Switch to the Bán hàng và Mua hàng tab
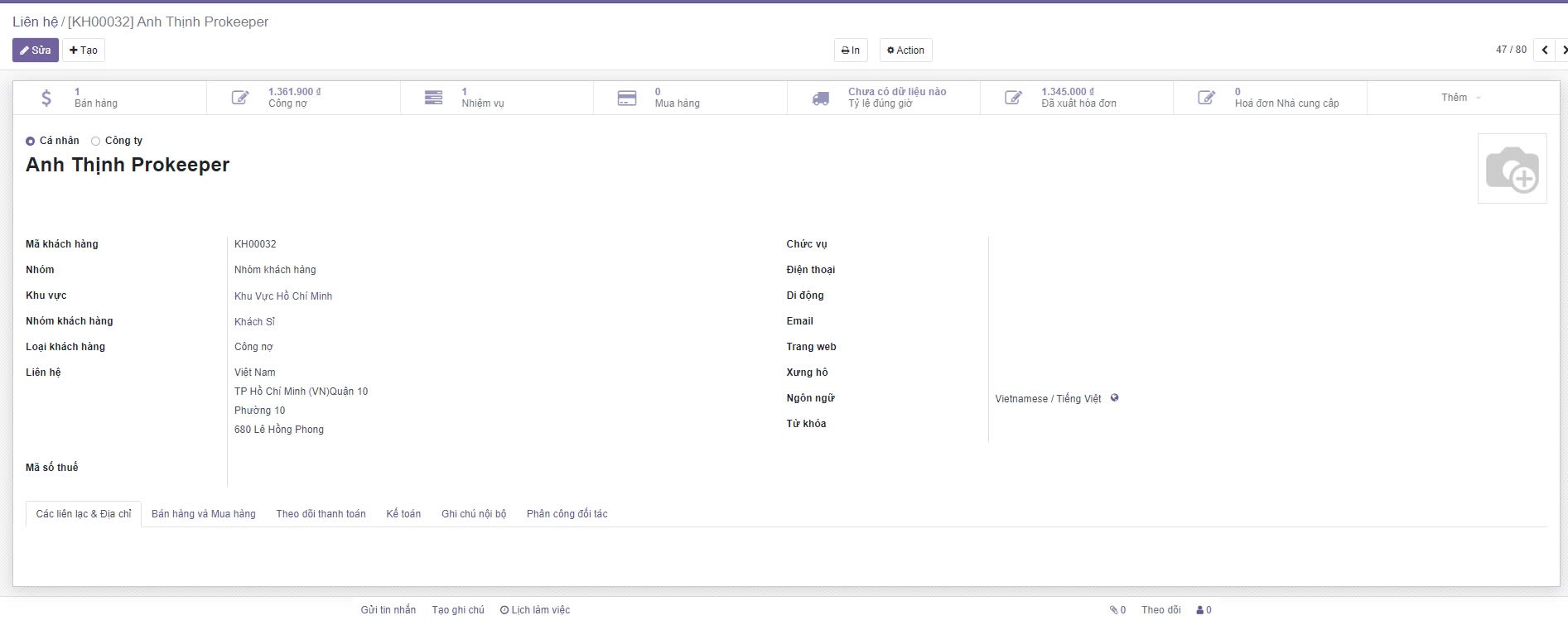This screenshot has height=625, width=1568. 203,514
